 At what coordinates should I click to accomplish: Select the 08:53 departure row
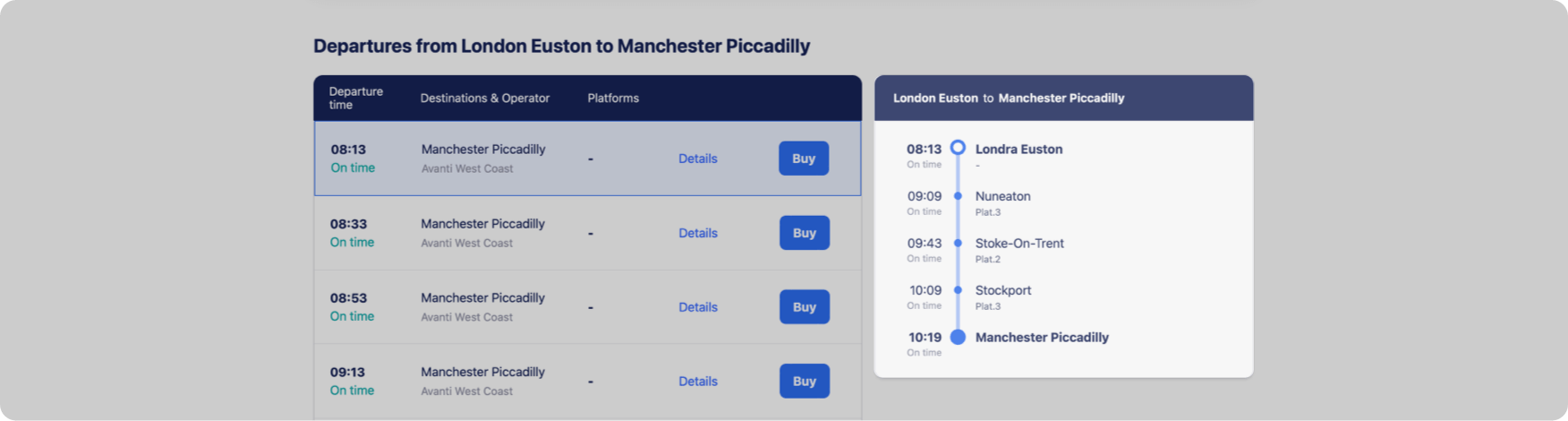pos(588,307)
